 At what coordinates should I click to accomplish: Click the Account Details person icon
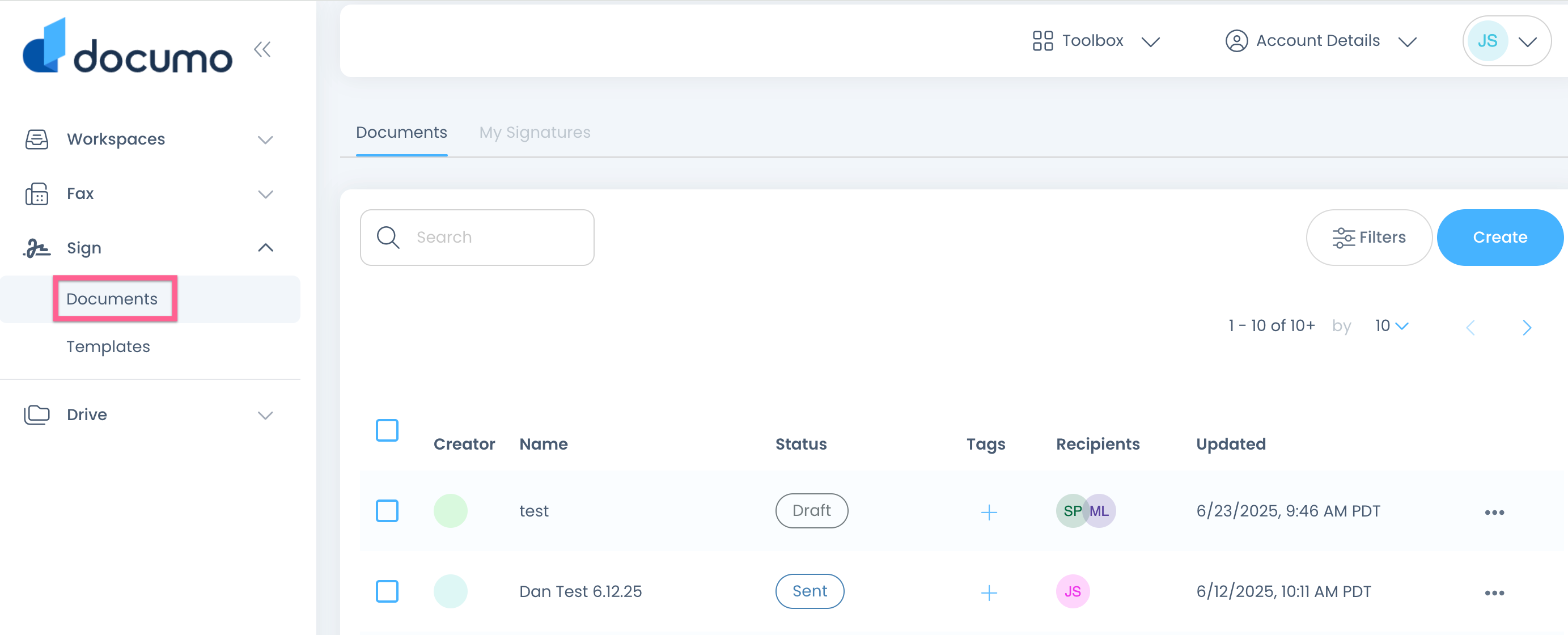pyautogui.click(x=1236, y=41)
